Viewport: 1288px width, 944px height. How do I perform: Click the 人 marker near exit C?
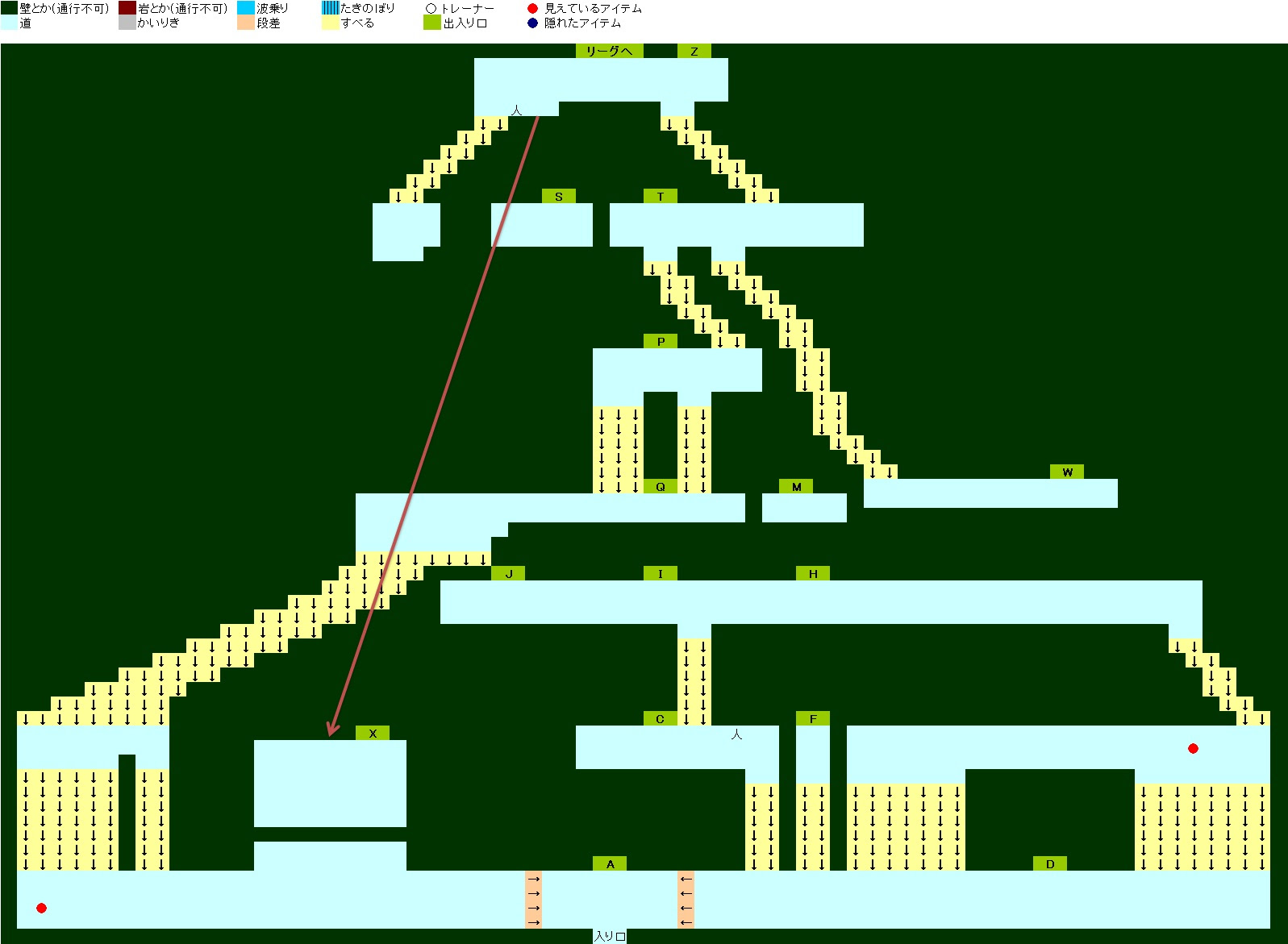click(736, 734)
